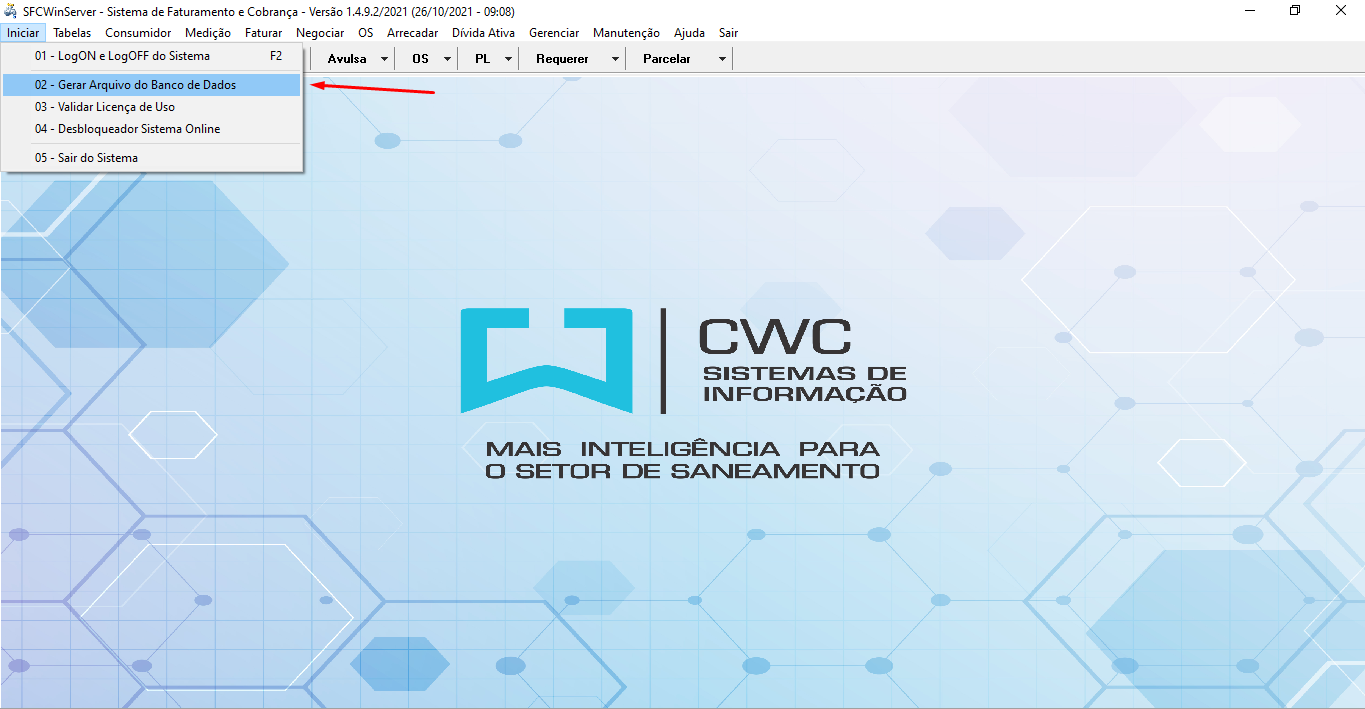
Task: Click the Avulsa toolbar button
Action: (x=347, y=59)
